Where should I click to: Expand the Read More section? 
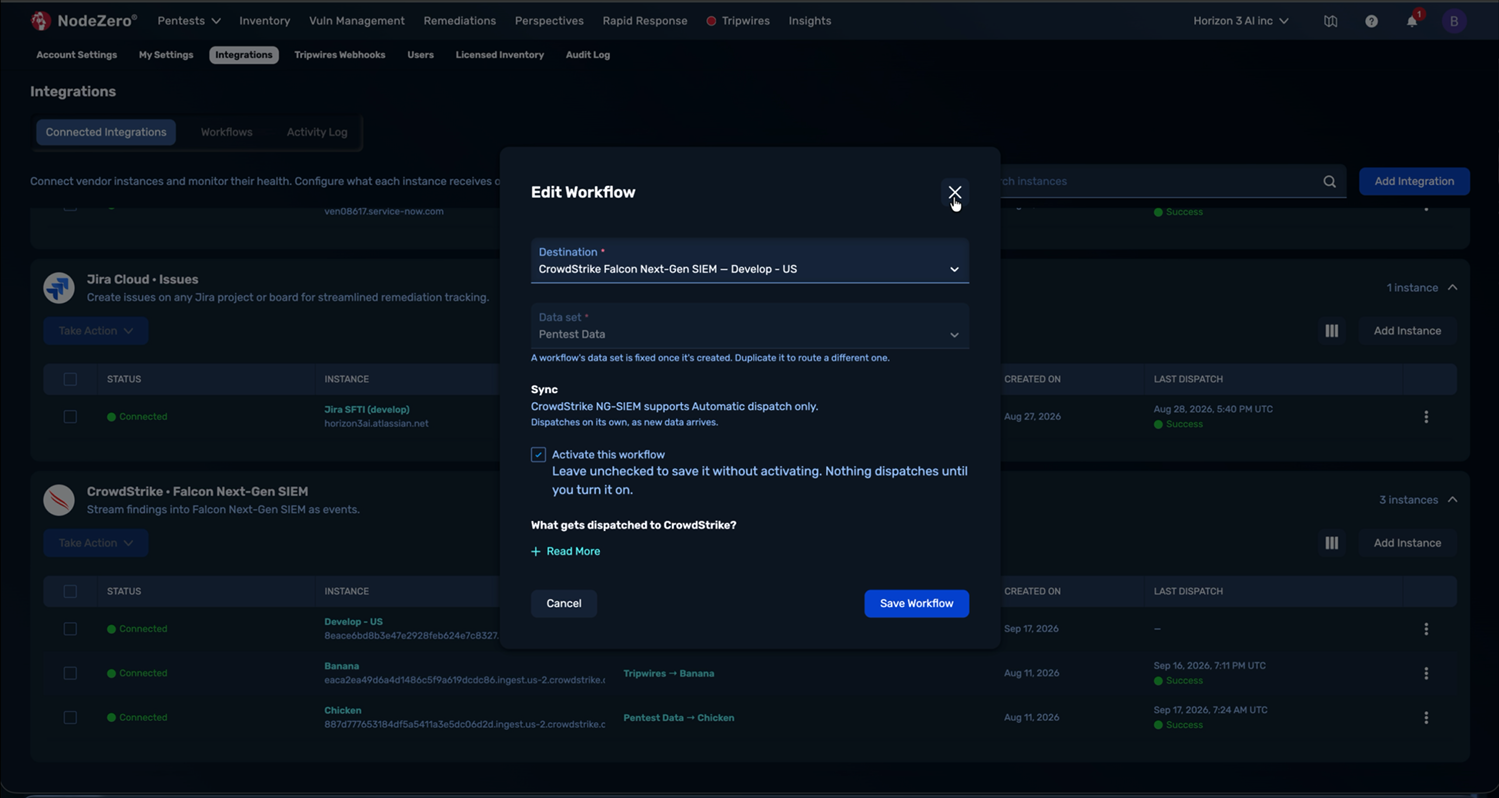point(565,551)
